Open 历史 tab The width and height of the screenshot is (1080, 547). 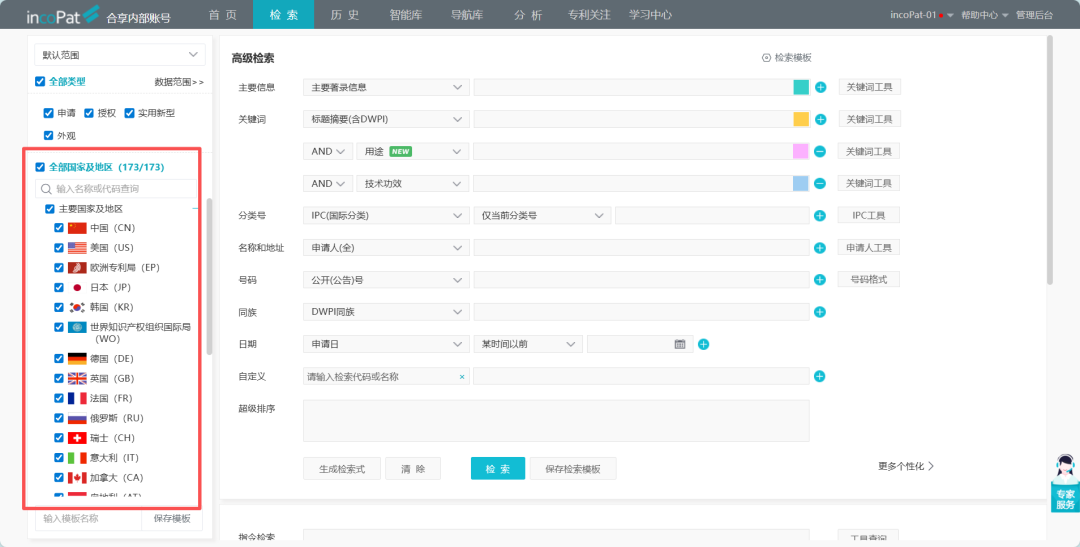tap(344, 14)
